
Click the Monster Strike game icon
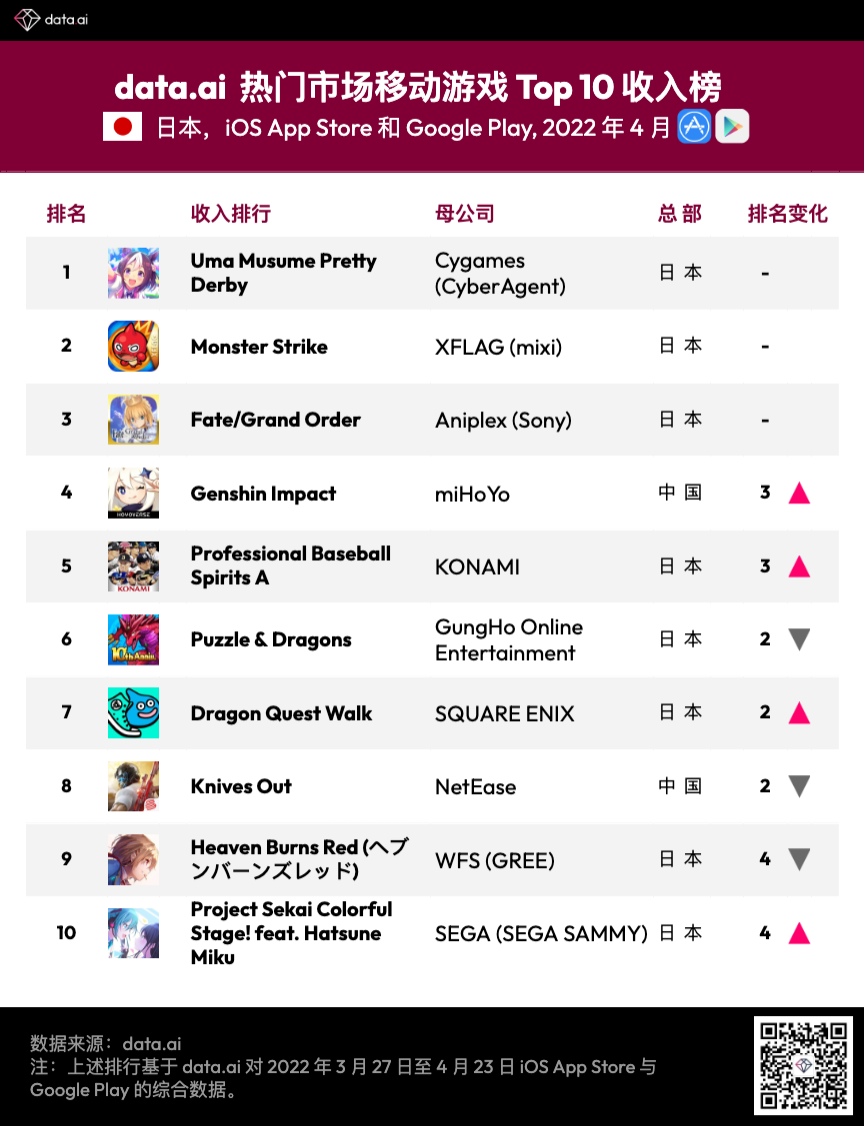(133, 346)
